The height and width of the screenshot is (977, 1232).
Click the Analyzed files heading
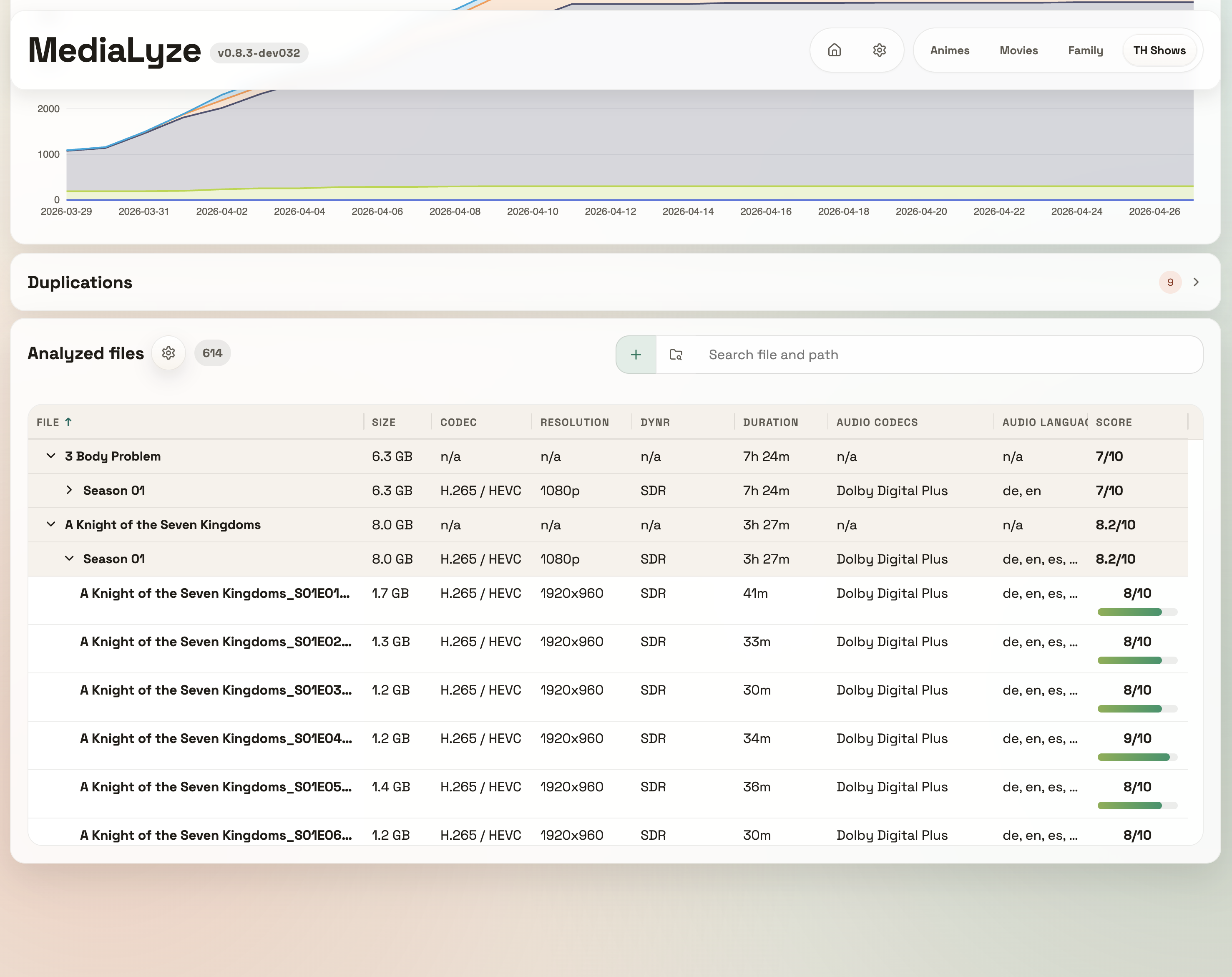pos(86,353)
